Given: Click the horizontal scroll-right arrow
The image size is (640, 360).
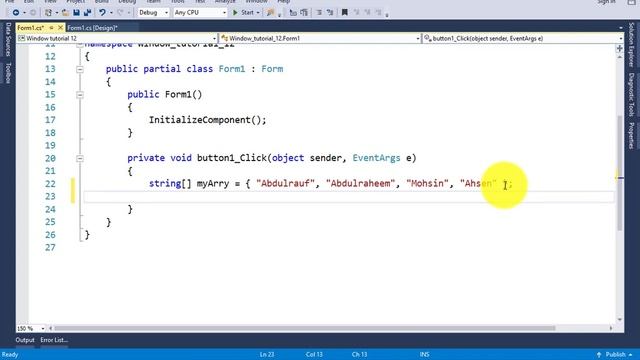Looking at the screenshot, I should pos(611,328).
